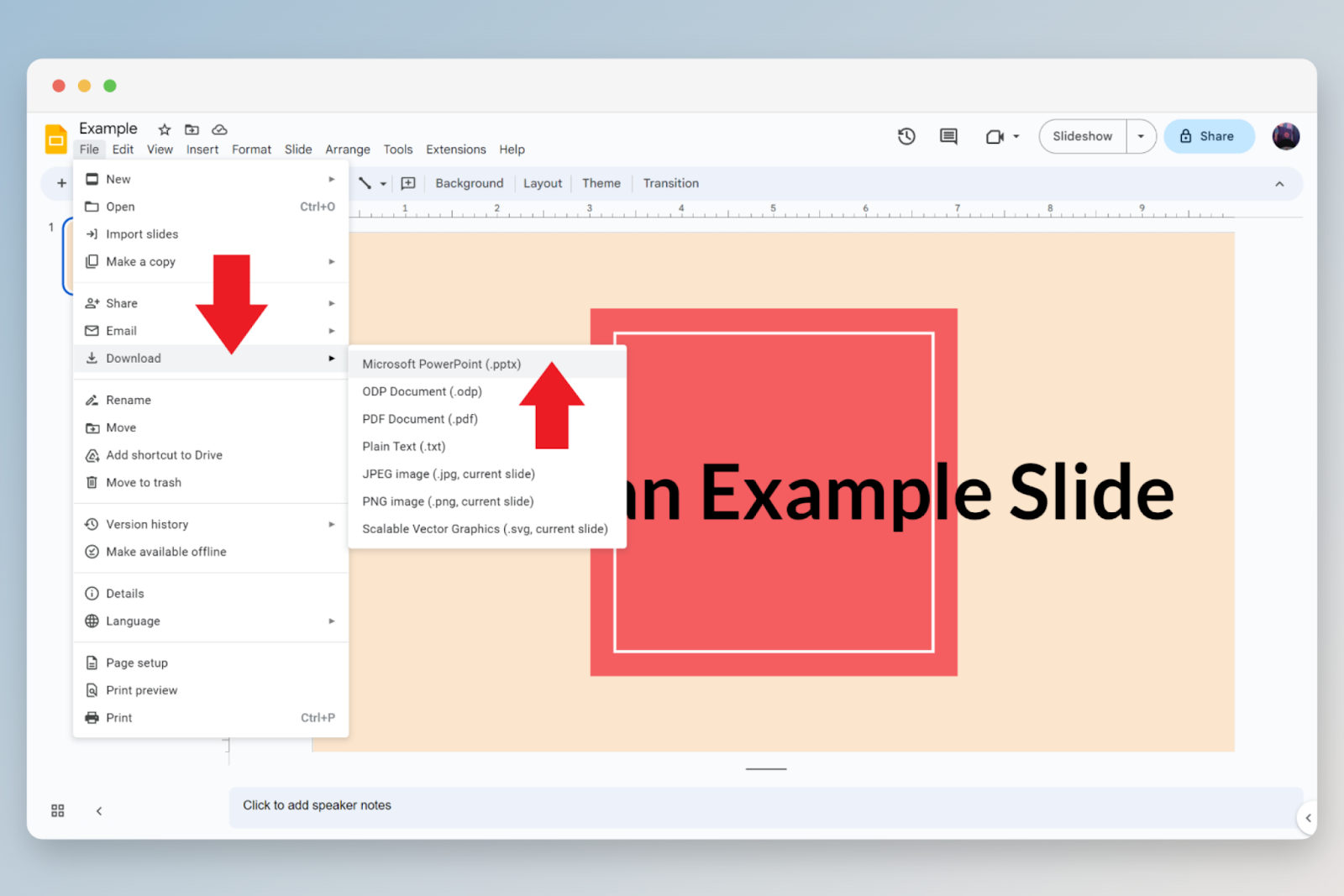Star the Example presentation
Viewport: 1344px width, 896px height.
pos(163,129)
